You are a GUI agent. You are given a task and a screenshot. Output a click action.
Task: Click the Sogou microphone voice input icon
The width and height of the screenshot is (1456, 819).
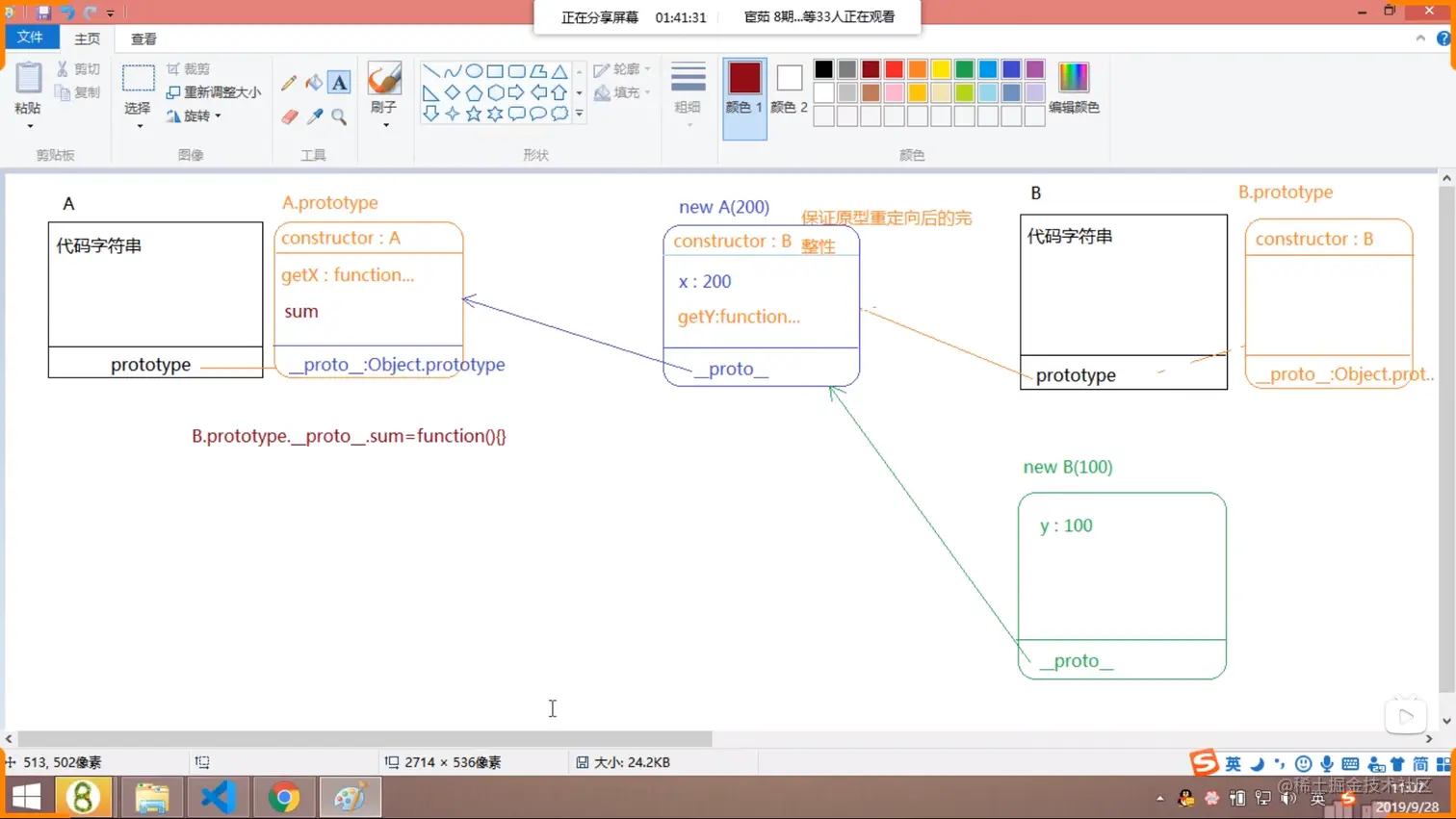(x=1327, y=763)
